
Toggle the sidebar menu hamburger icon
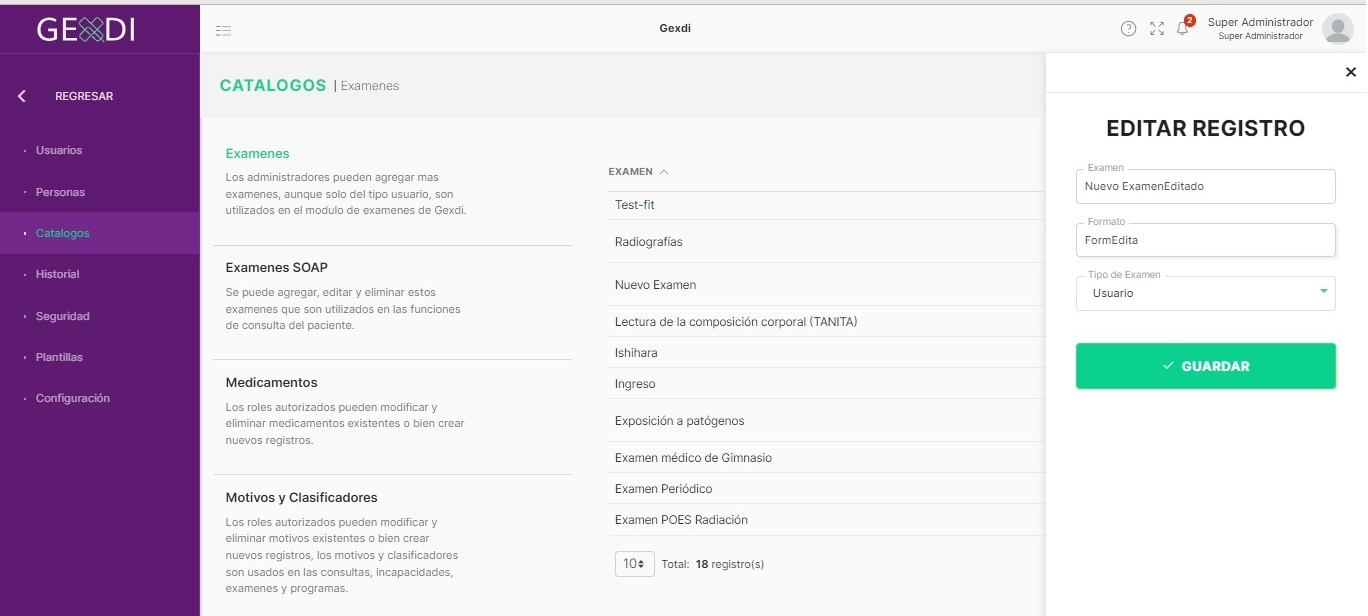(x=224, y=30)
